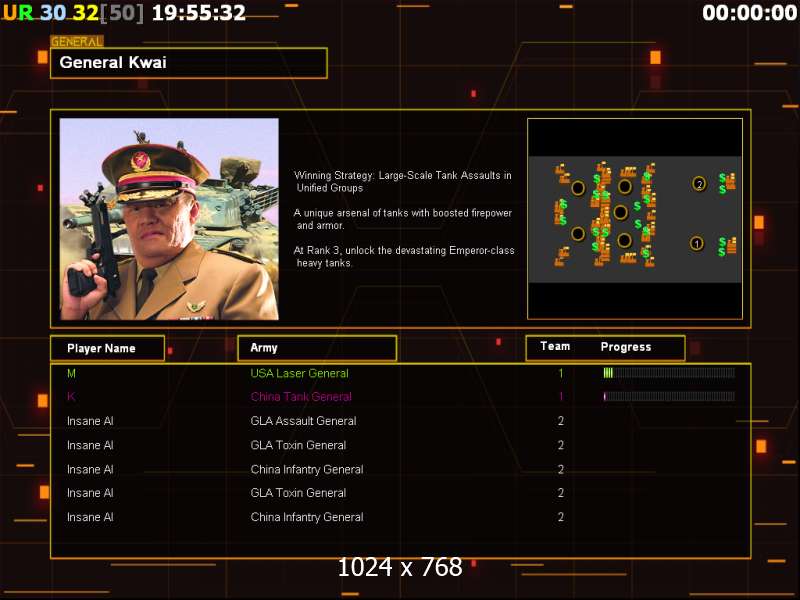800x600 pixels.
Task: Click team number in USA Laser General row
Action: click(x=561, y=373)
